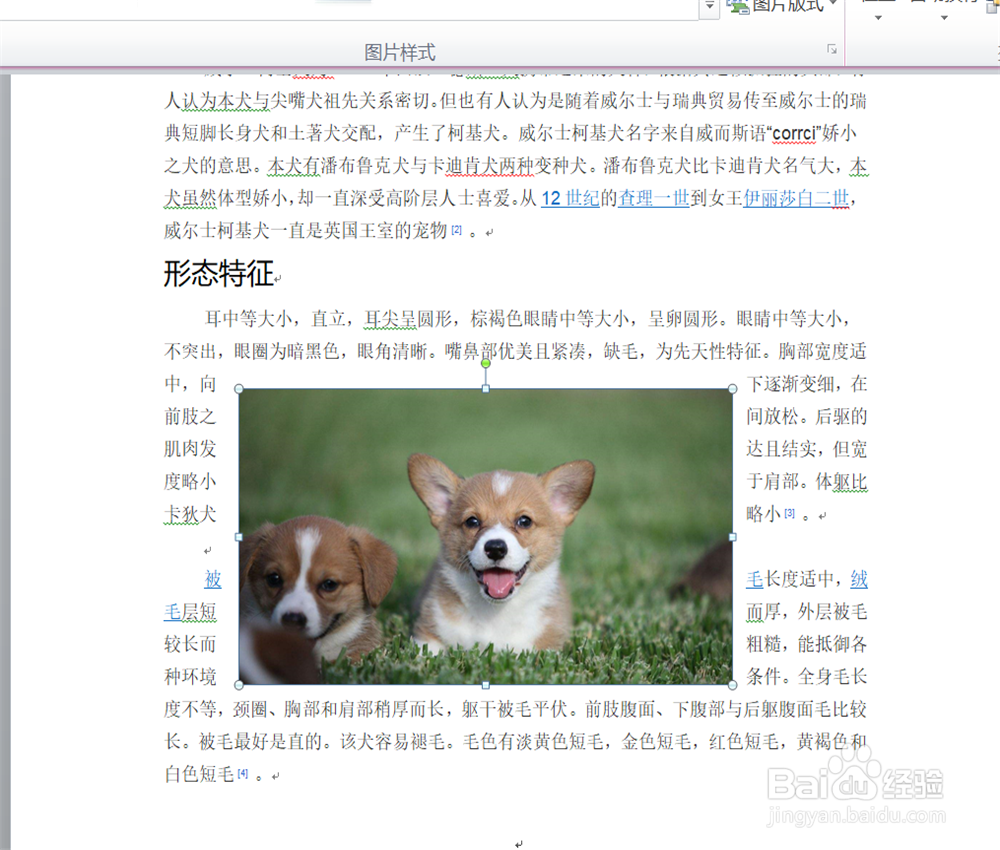Click the picture's bottom-right corner handle
This screenshot has height=850, width=1000.
[733, 685]
